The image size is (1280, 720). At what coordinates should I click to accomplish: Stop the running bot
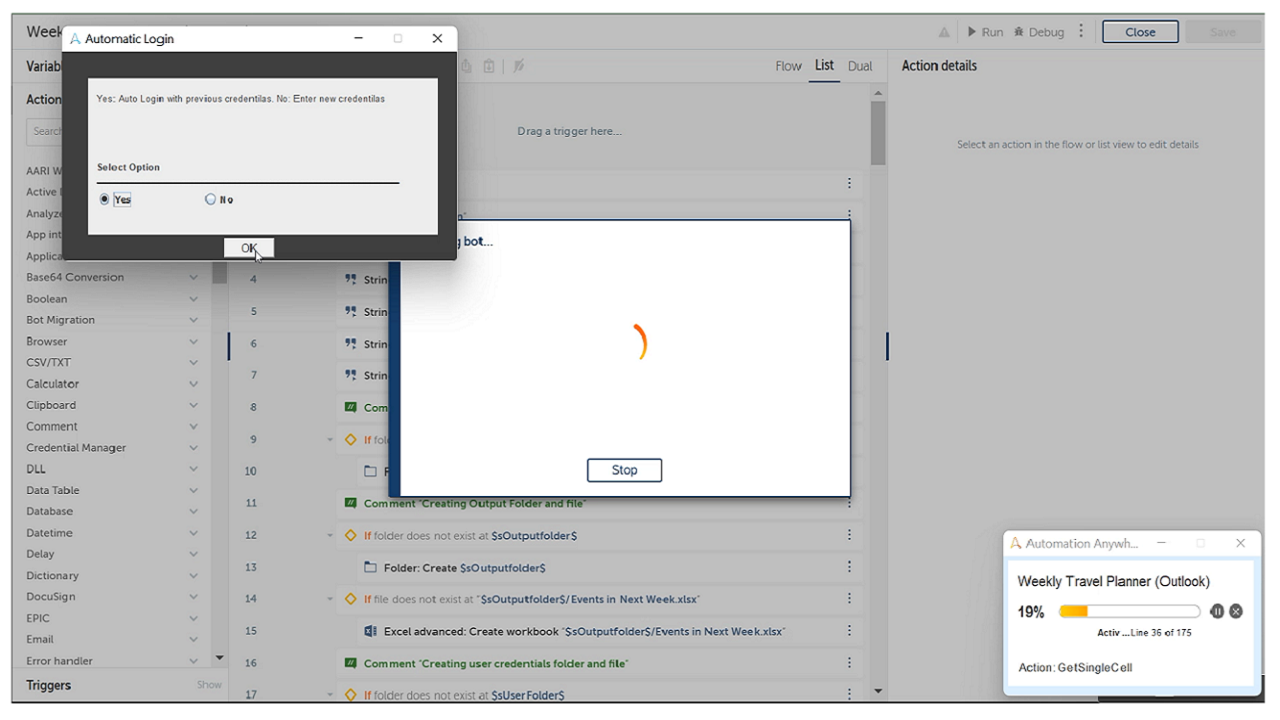click(x=624, y=470)
